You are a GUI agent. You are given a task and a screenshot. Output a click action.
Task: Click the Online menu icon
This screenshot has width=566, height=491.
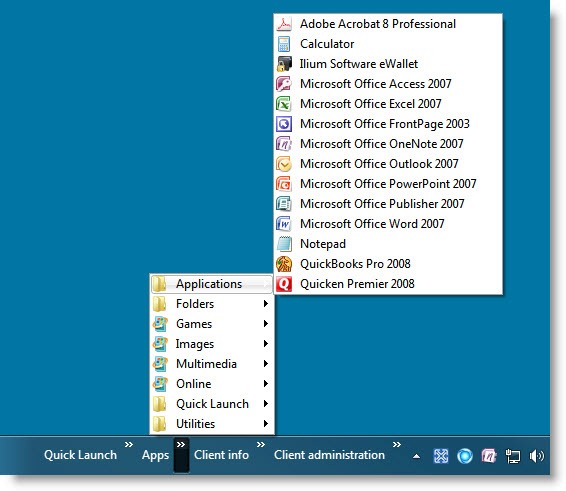(160, 384)
